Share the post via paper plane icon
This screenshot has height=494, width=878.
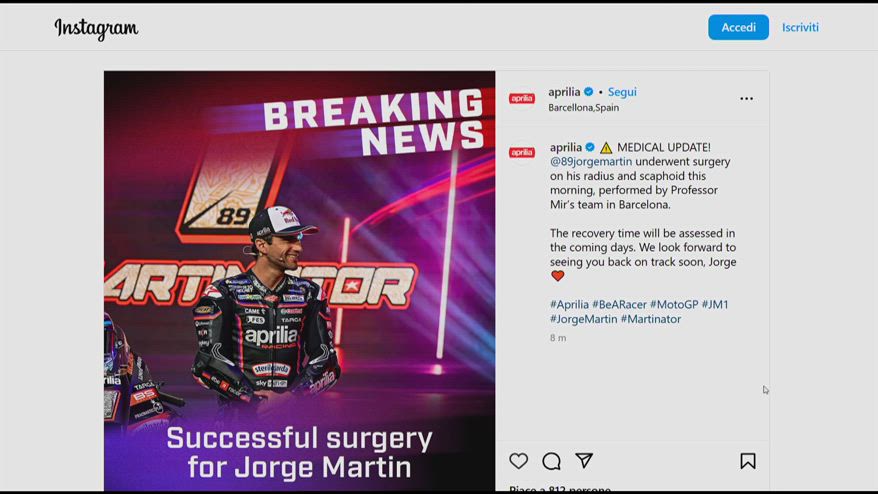point(584,460)
